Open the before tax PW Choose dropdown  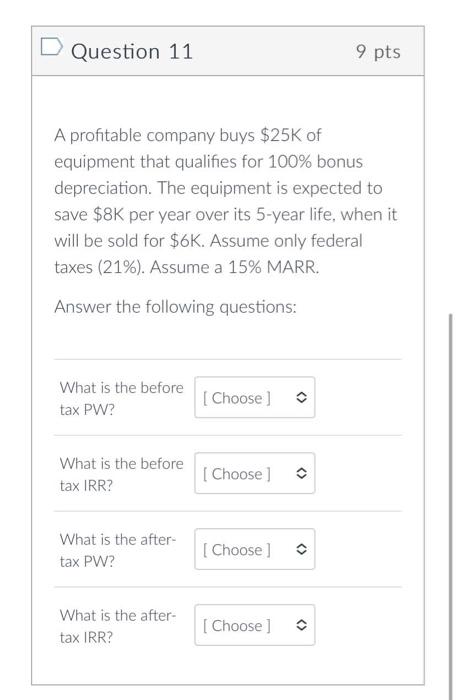(x=255, y=397)
